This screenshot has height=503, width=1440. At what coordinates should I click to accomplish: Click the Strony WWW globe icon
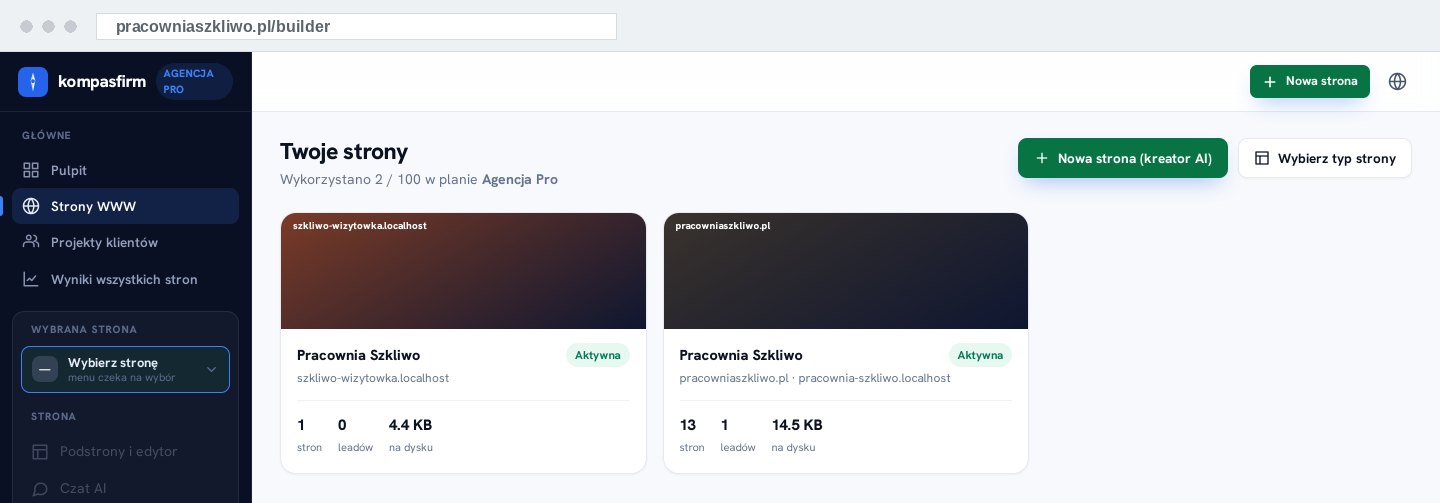[x=31, y=206]
